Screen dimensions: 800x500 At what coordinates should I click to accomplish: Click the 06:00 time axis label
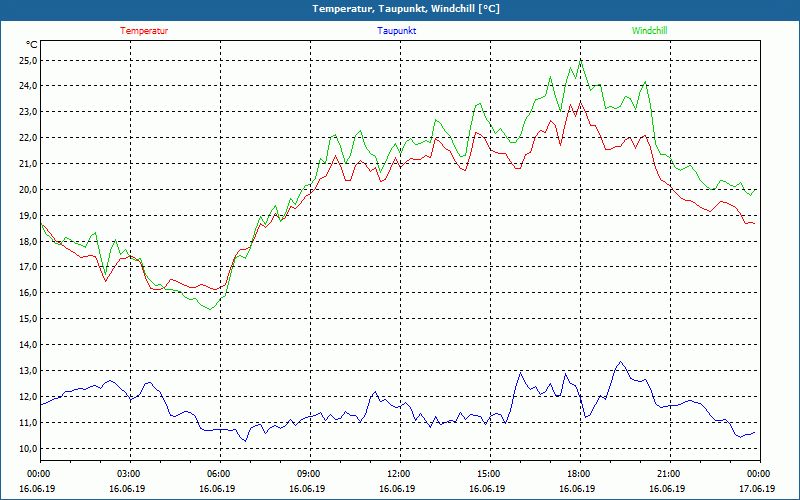pos(220,474)
